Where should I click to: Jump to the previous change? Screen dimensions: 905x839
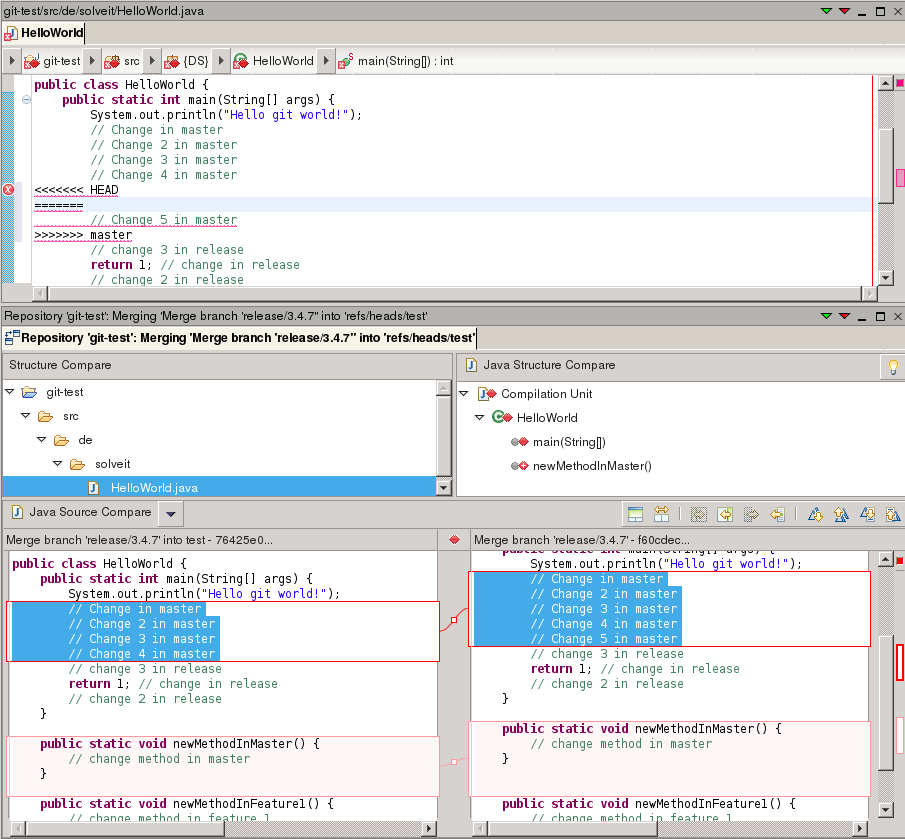[892, 514]
